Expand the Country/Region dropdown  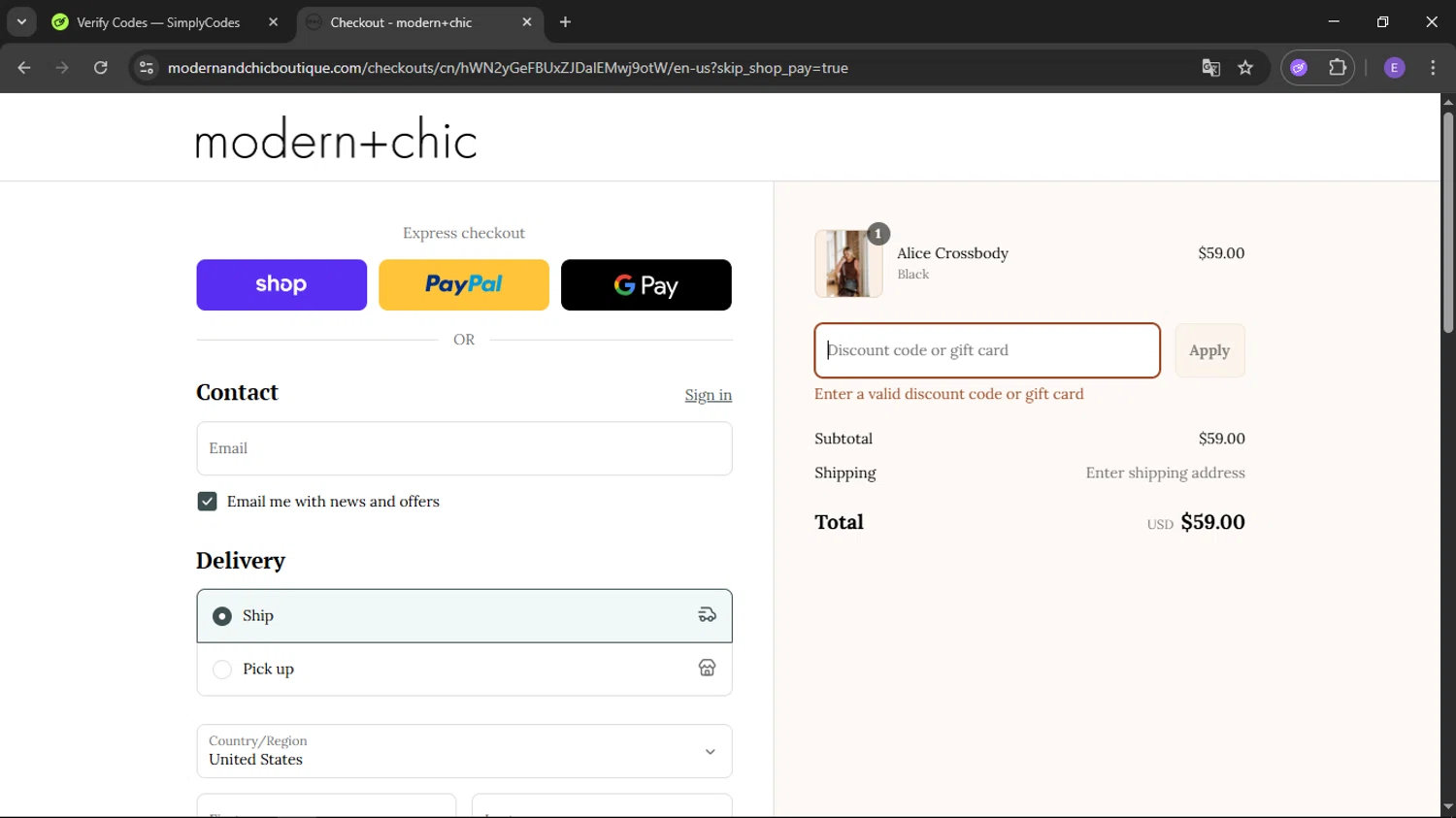(x=464, y=751)
